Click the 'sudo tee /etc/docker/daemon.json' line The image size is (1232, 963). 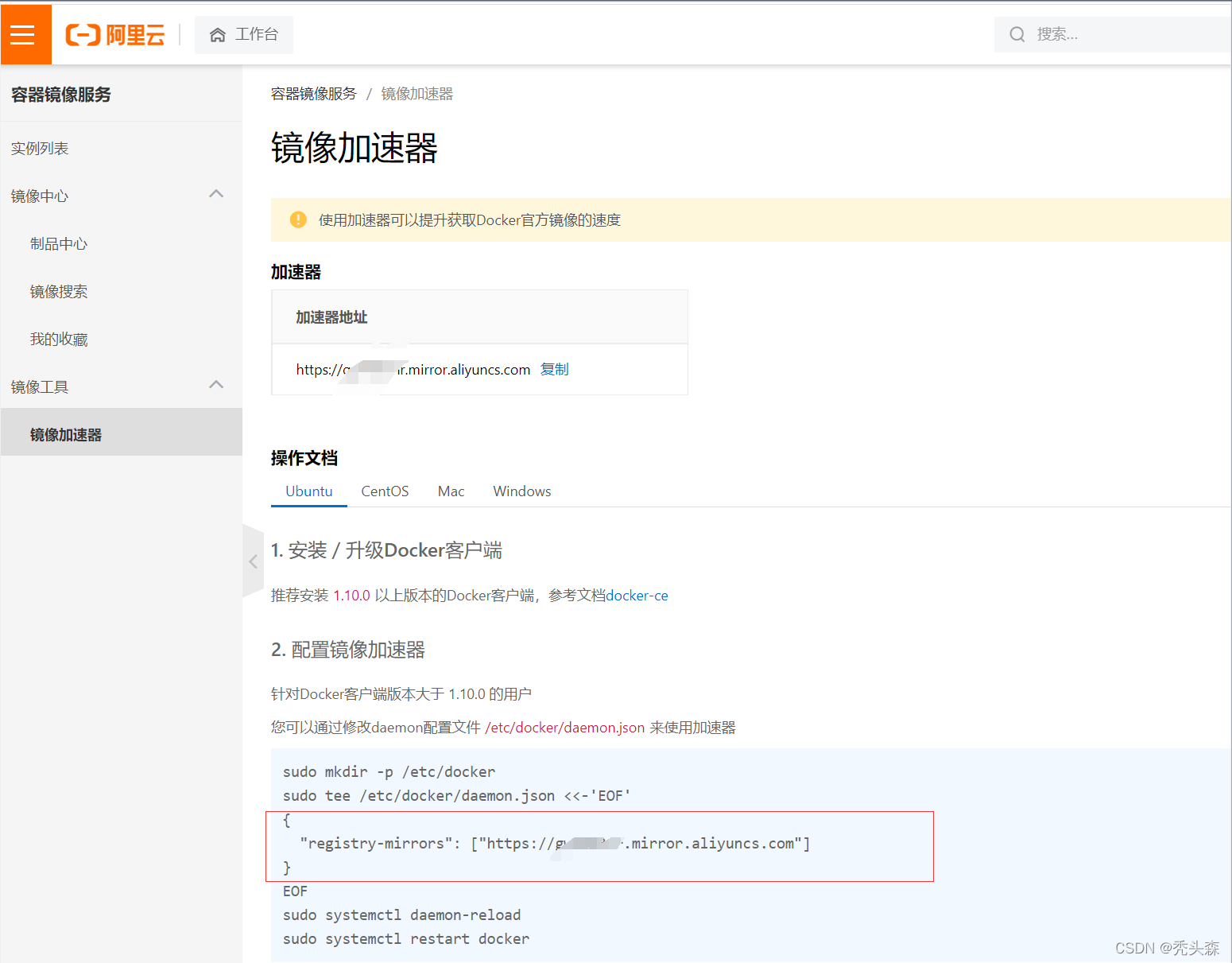[x=457, y=796]
